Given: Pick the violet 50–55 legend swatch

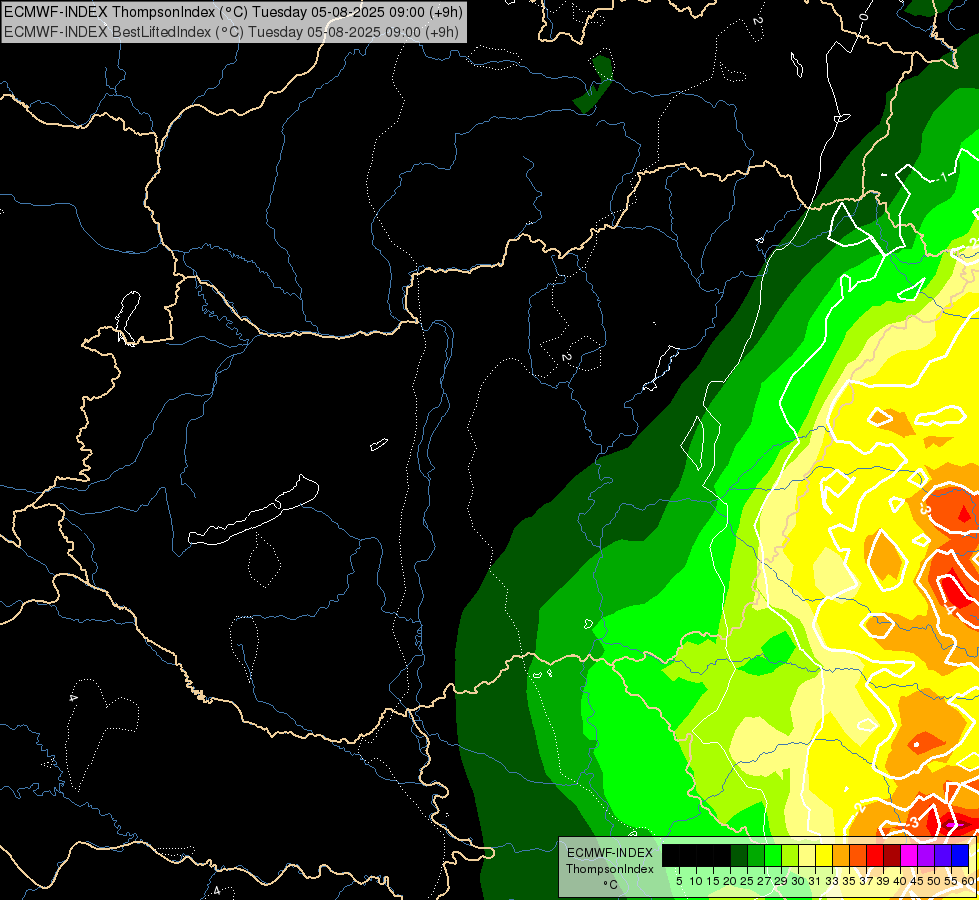Looking at the screenshot, I should tap(943, 856).
